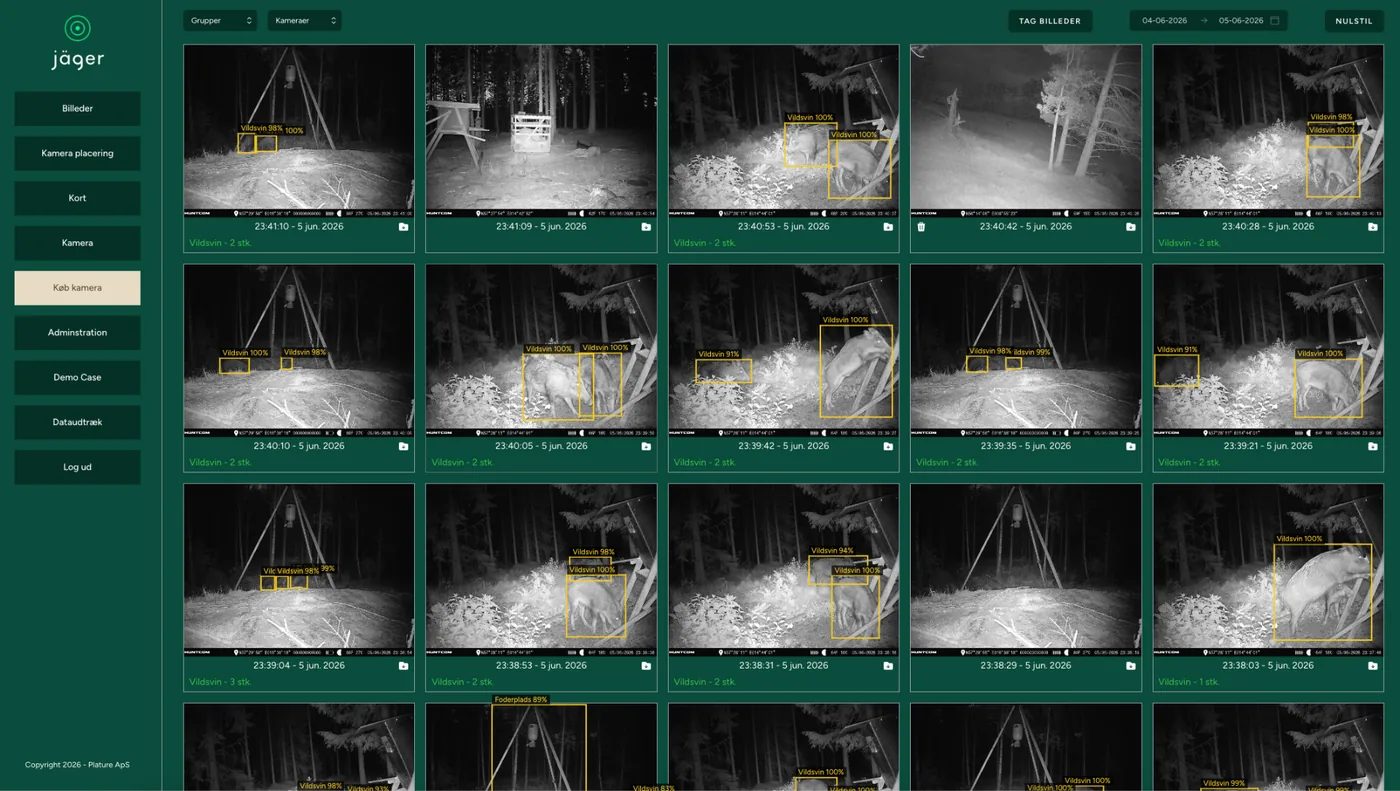
Task: Open Demo Case from the sidebar
Action: [x=77, y=378]
